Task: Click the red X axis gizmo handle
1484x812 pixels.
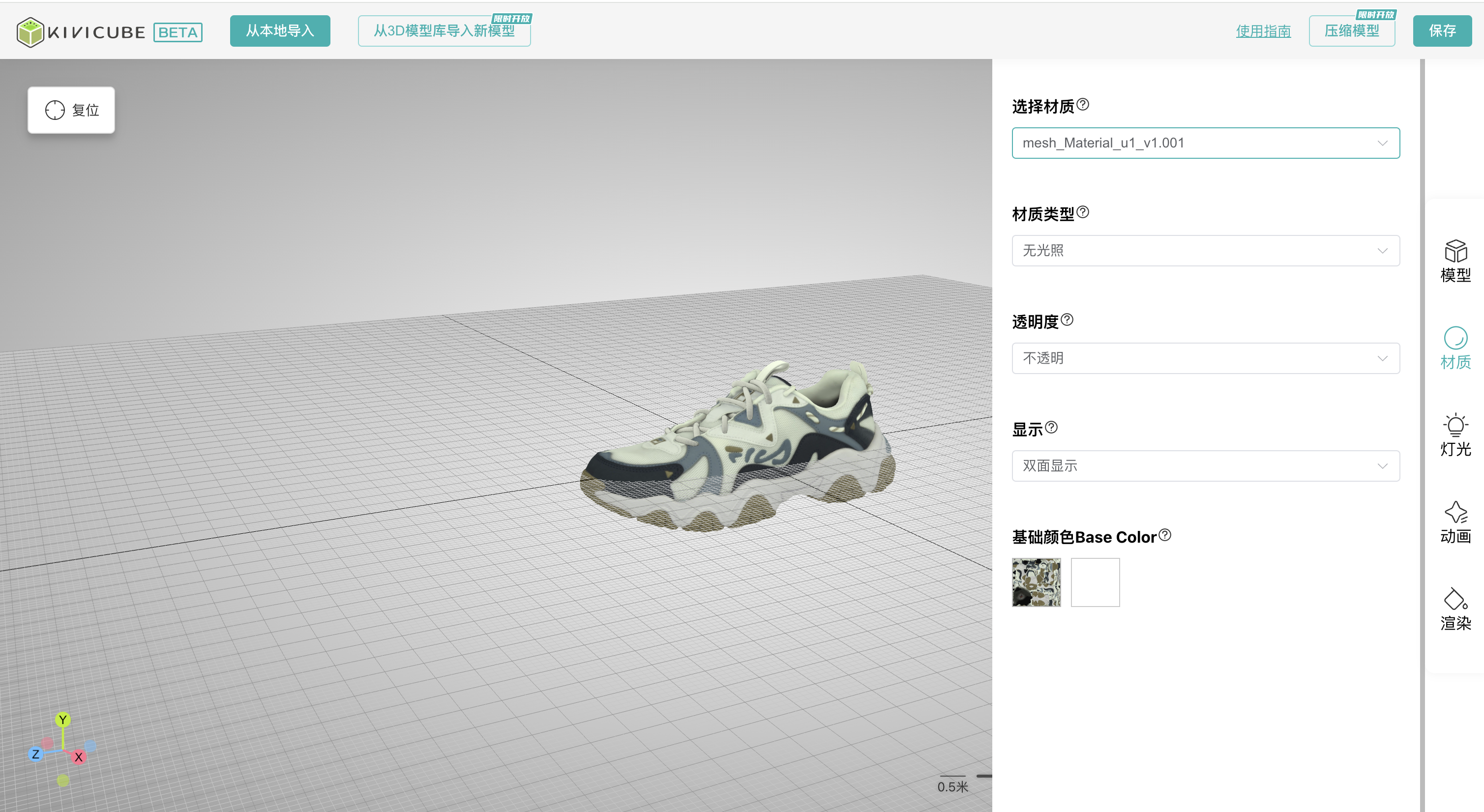Action: tap(79, 757)
